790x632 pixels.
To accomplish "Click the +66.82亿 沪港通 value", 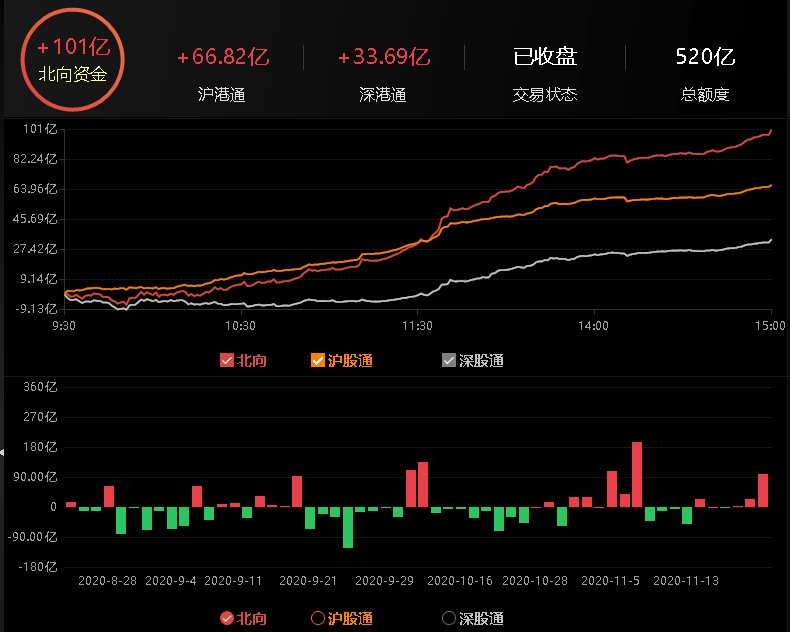I will (x=223, y=56).
